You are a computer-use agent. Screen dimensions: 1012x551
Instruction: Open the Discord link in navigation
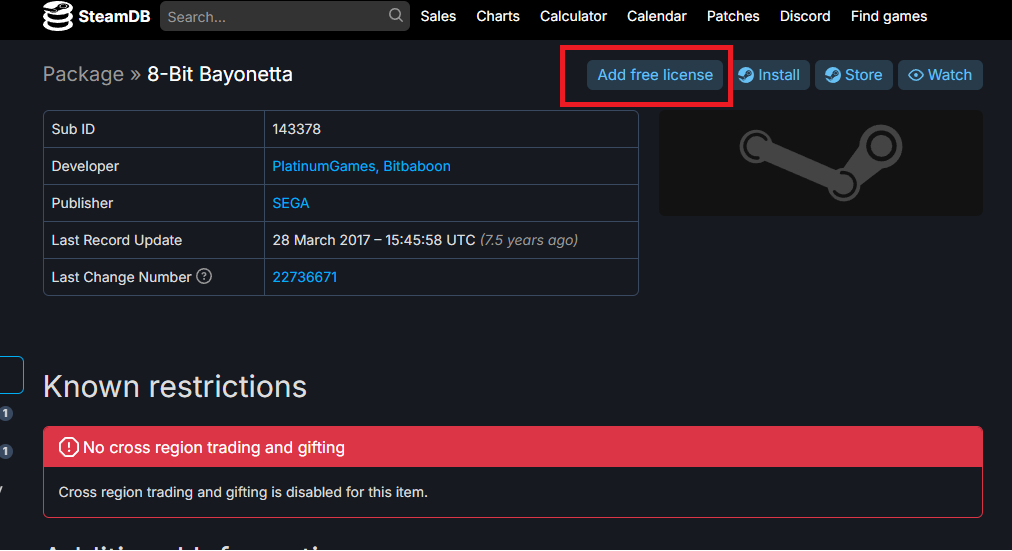point(805,16)
